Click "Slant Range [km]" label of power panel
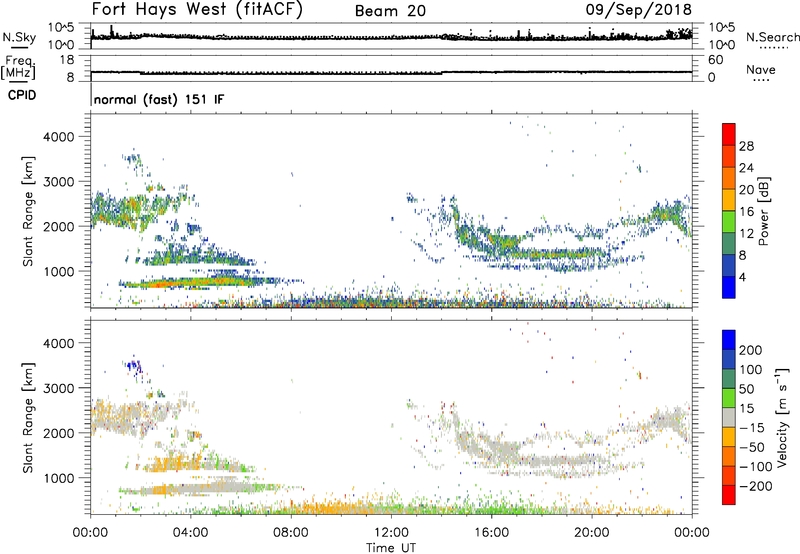The width and height of the screenshot is (800, 554). click(x=28, y=211)
